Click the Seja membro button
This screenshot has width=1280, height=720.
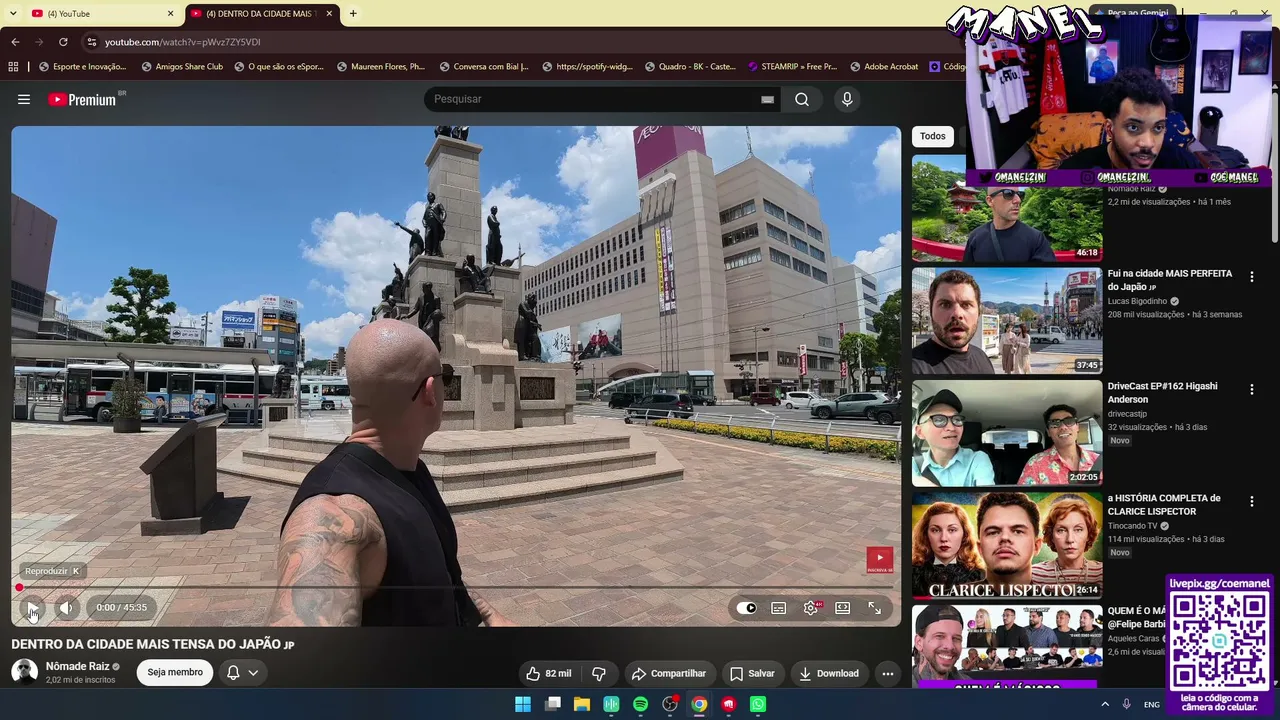(175, 672)
